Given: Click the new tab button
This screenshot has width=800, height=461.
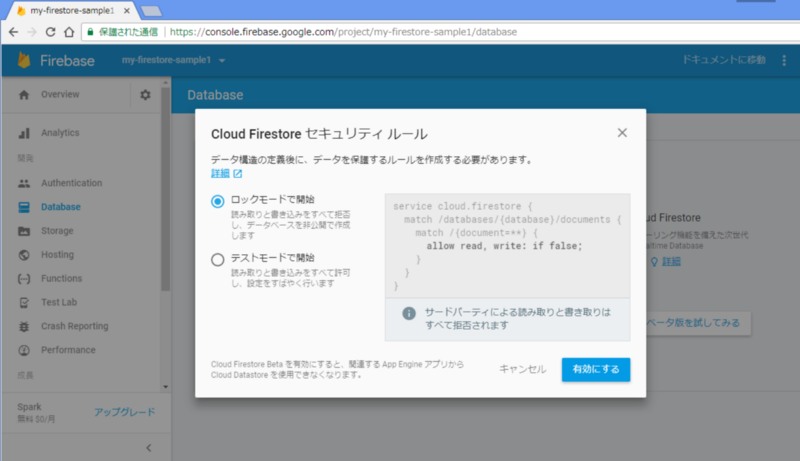Looking at the screenshot, I should (x=151, y=11).
